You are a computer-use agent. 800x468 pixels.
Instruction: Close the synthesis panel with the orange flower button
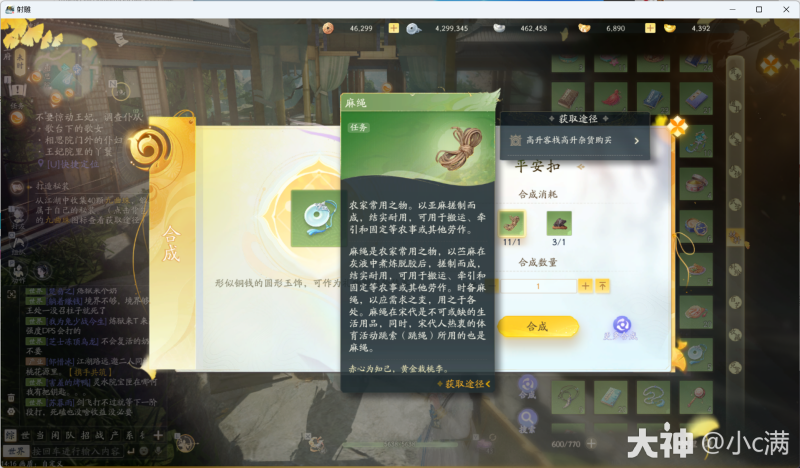click(678, 125)
